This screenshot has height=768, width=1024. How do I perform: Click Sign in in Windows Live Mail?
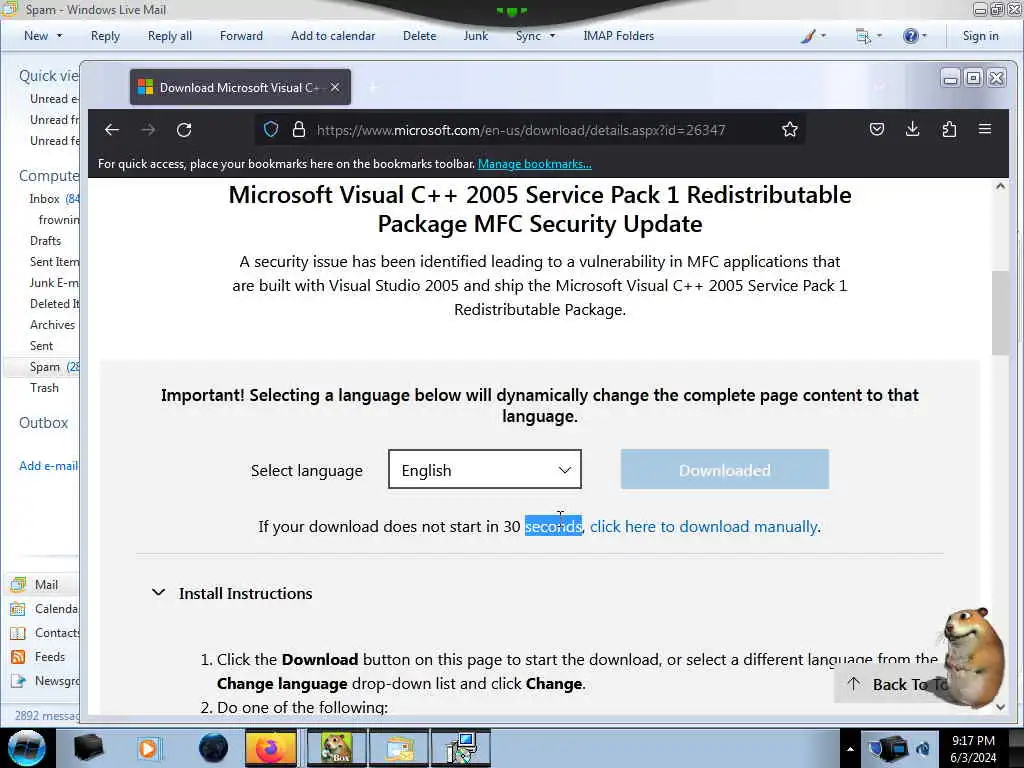(x=980, y=36)
